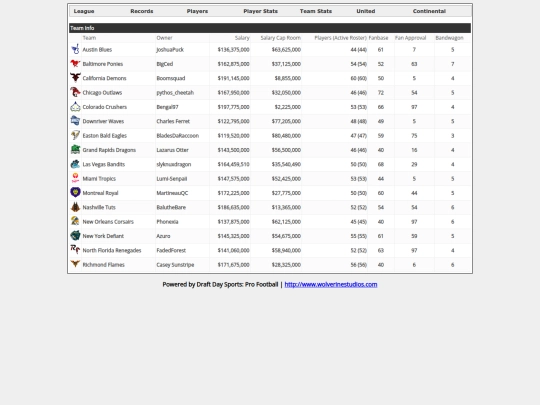Click the Las Vegas Bandits team logo
This screenshot has width=540, height=405.
click(x=75, y=164)
